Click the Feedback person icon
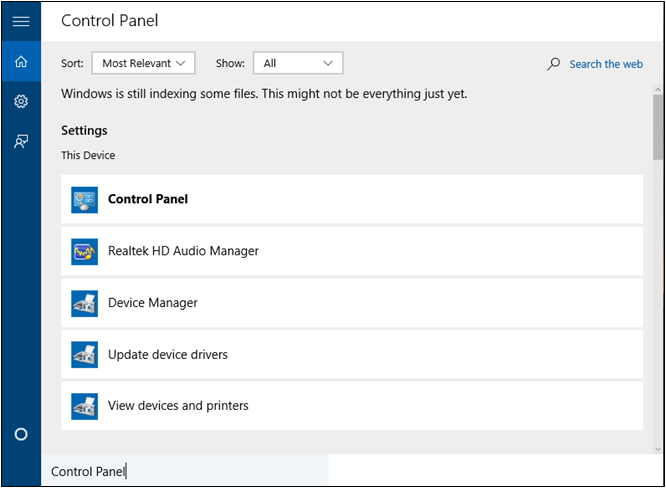The width and height of the screenshot is (666, 488). [x=21, y=141]
